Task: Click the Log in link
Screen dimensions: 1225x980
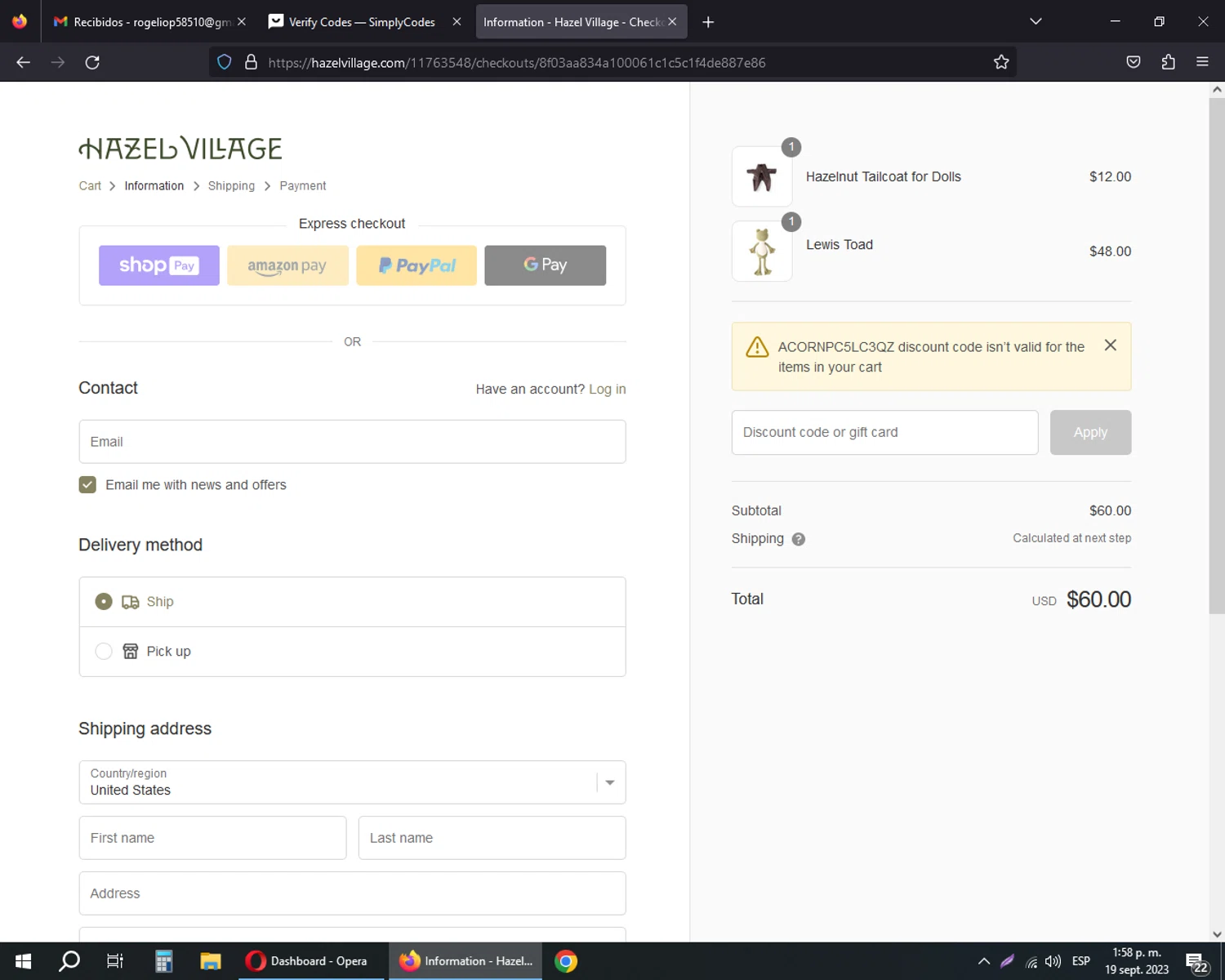Action: pos(608,390)
